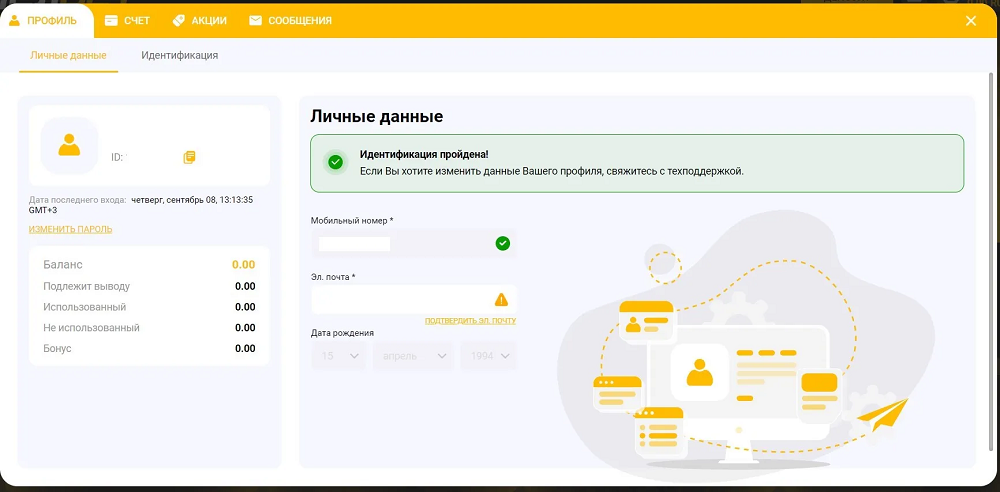Click the green verified checkmark by mobile number
Viewport: 1000px width, 492px height.
503,243
